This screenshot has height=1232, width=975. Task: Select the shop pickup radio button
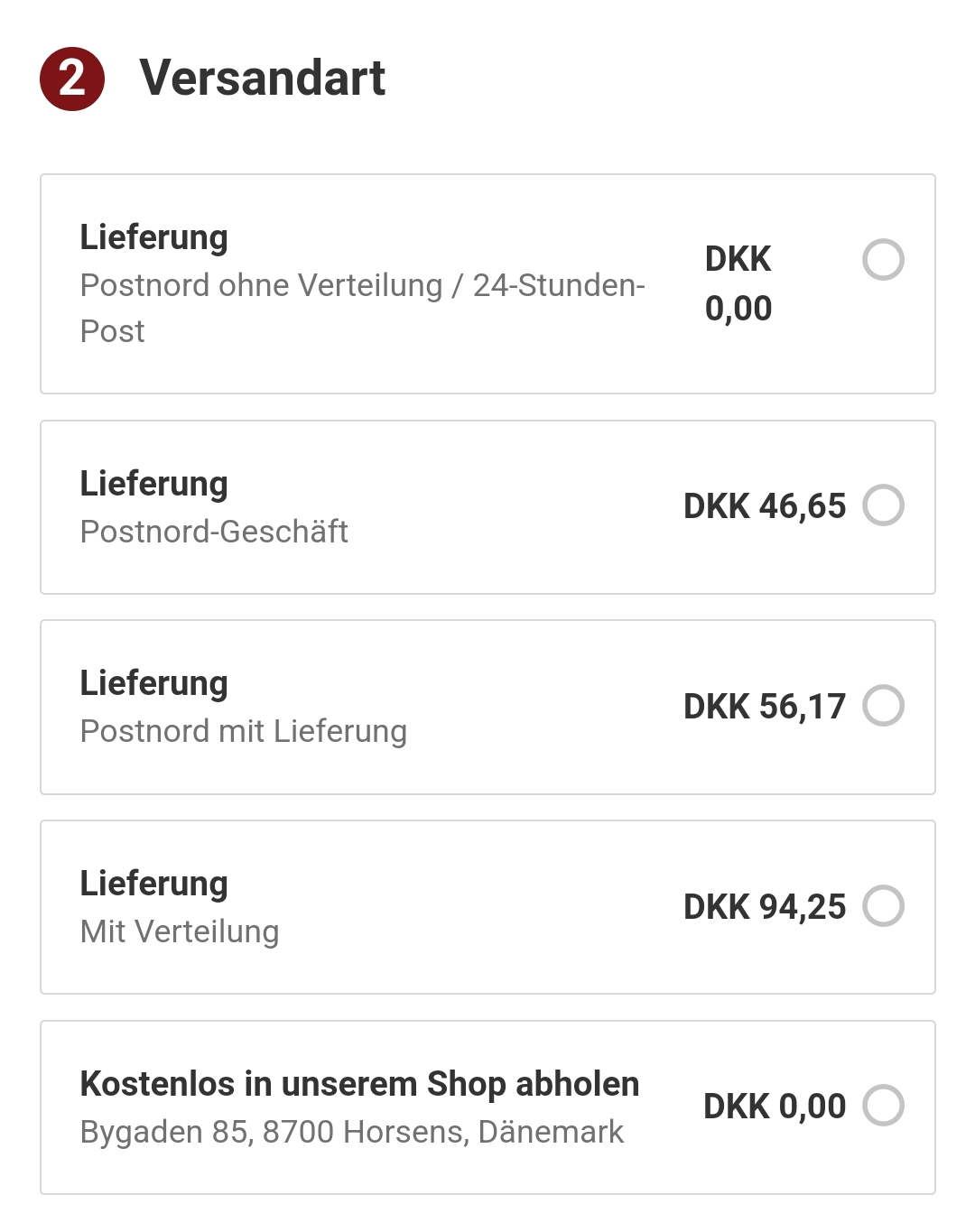(883, 1106)
